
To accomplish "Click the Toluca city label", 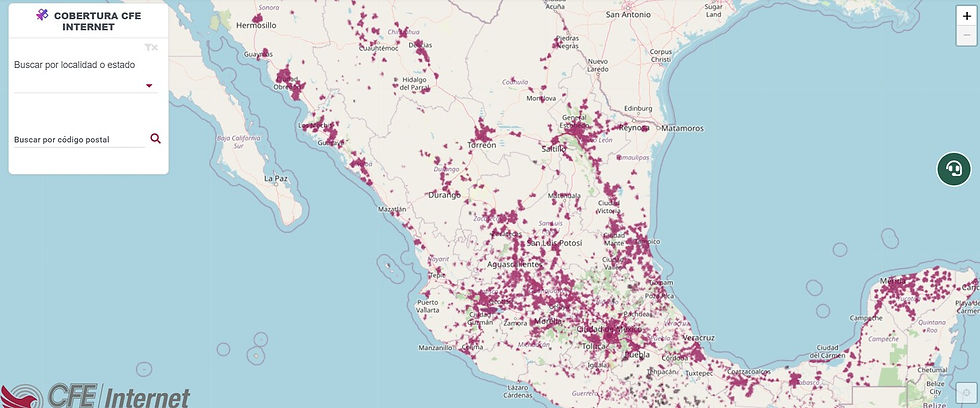I will pos(594,346).
